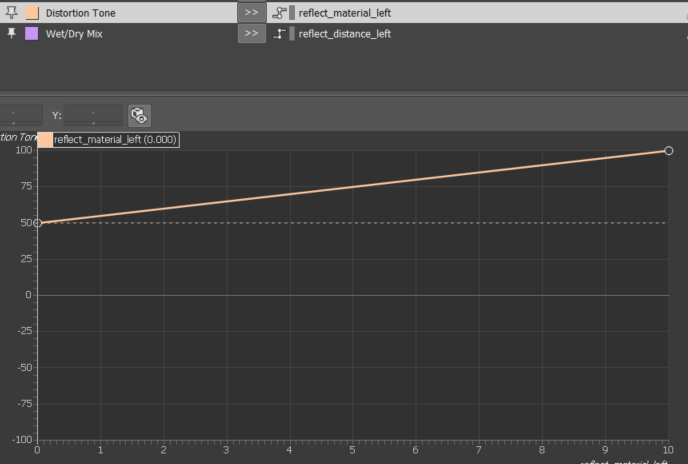Select the reflect_material_left parameter name
This screenshot has height=464, width=688.
344,13
